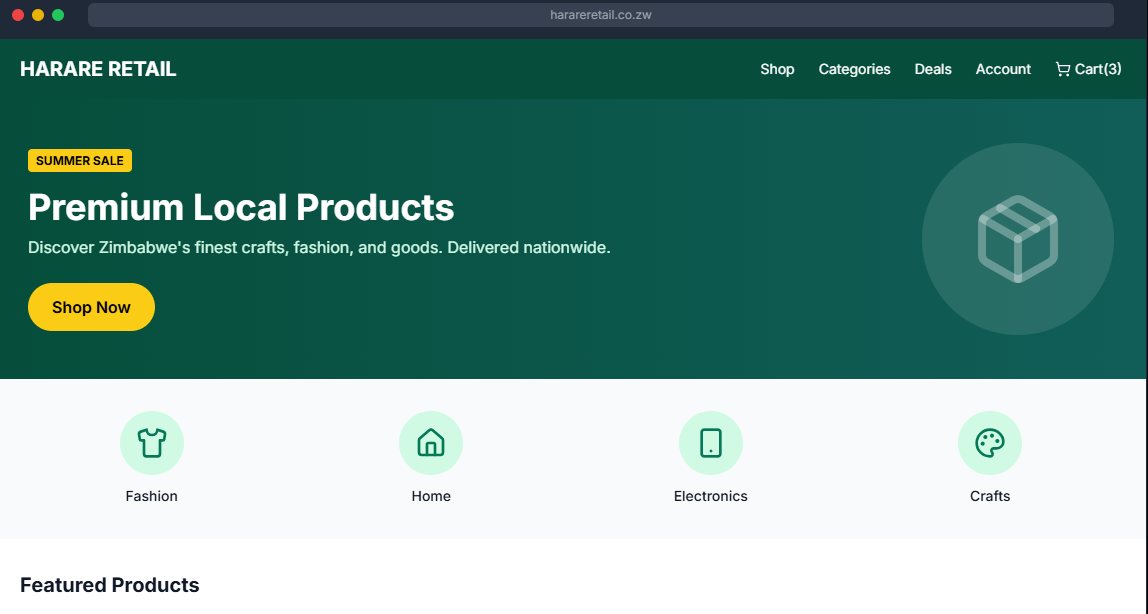The height and width of the screenshot is (614, 1148).
Task: Open Crafts via the palette icon
Action: pos(990,442)
